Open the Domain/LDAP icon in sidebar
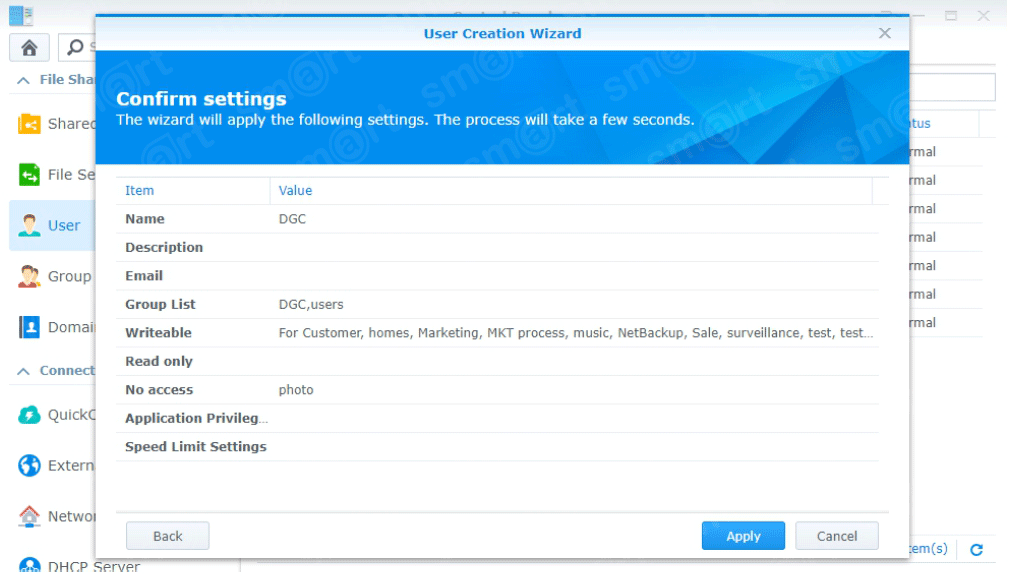The height and width of the screenshot is (585, 1009). 29,327
